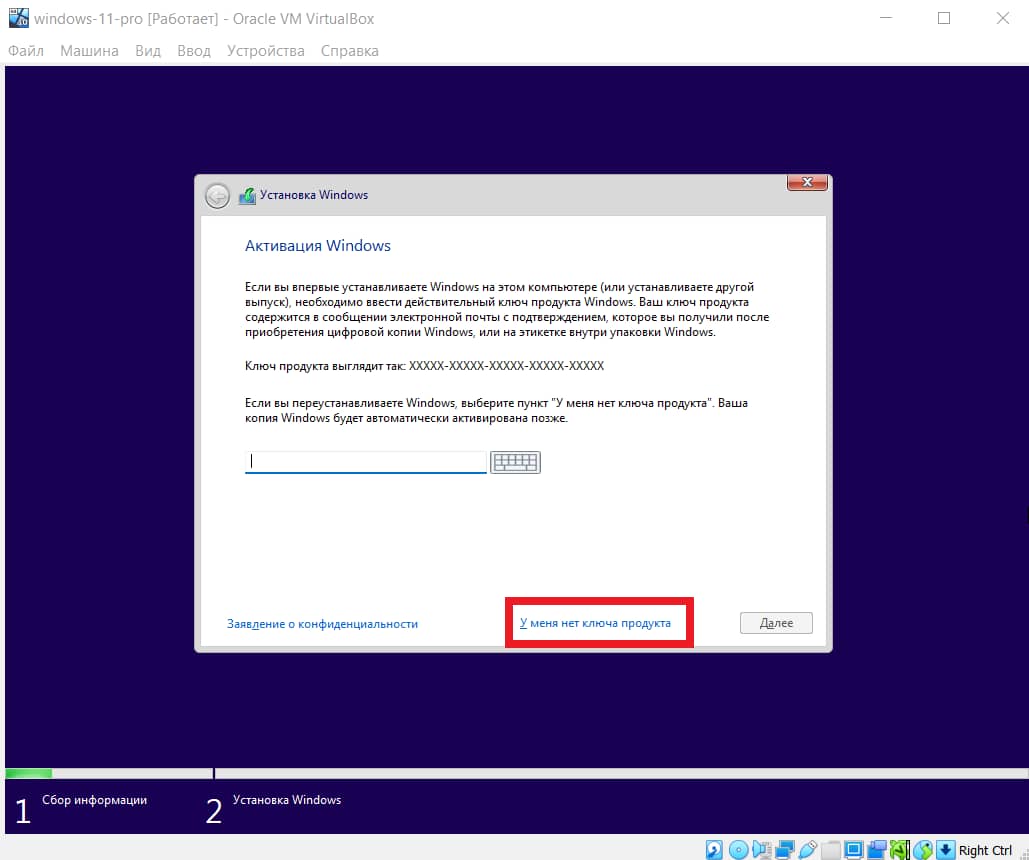Close the Windows Setup dialog
The width and height of the screenshot is (1029, 860).
807,183
